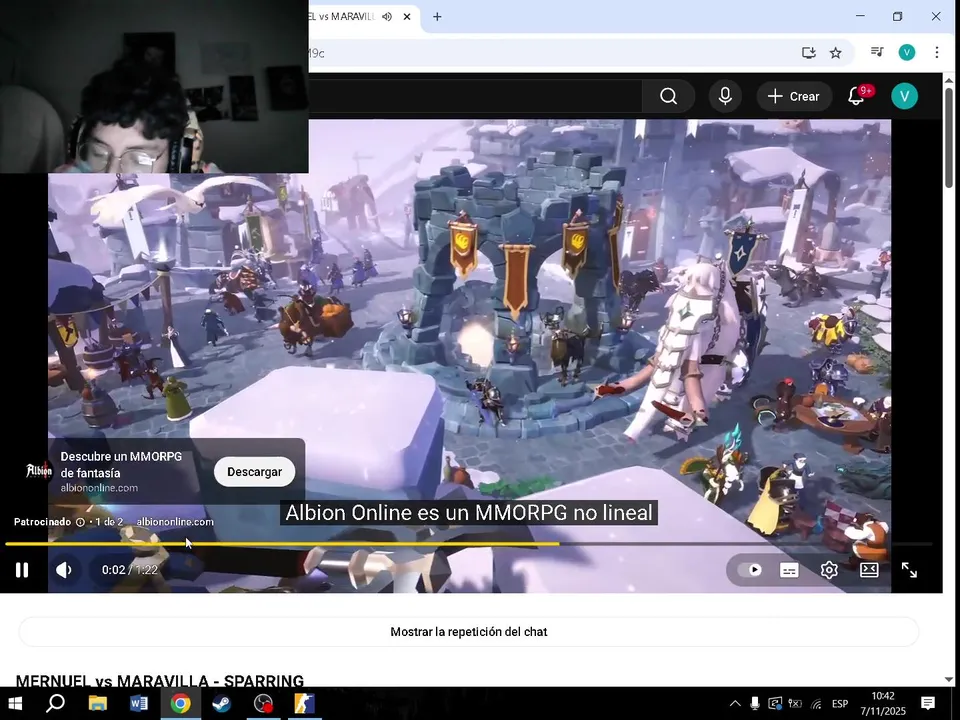Open Windows notification center
This screenshot has width=960, height=720.
click(x=928, y=703)
